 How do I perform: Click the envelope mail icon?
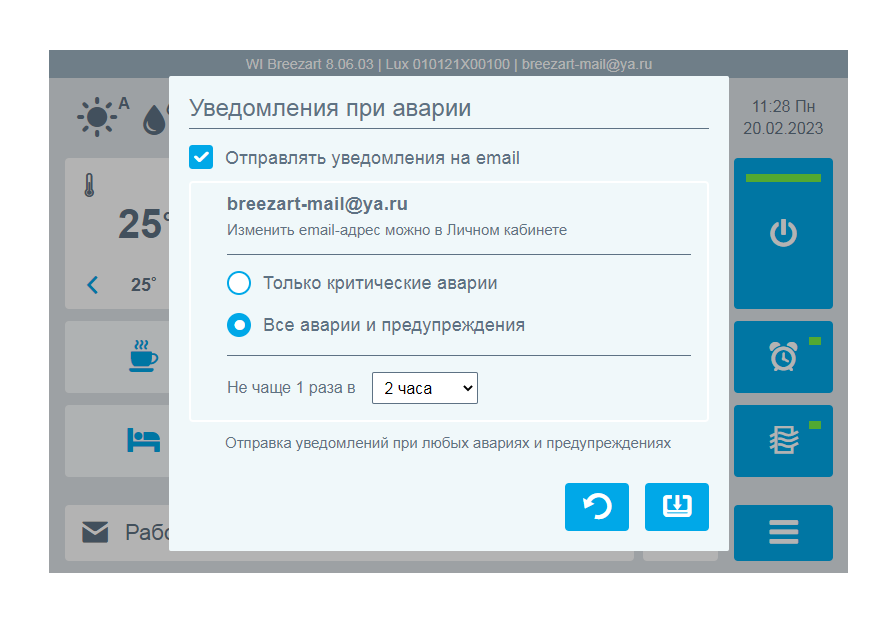tap(95, 532)
